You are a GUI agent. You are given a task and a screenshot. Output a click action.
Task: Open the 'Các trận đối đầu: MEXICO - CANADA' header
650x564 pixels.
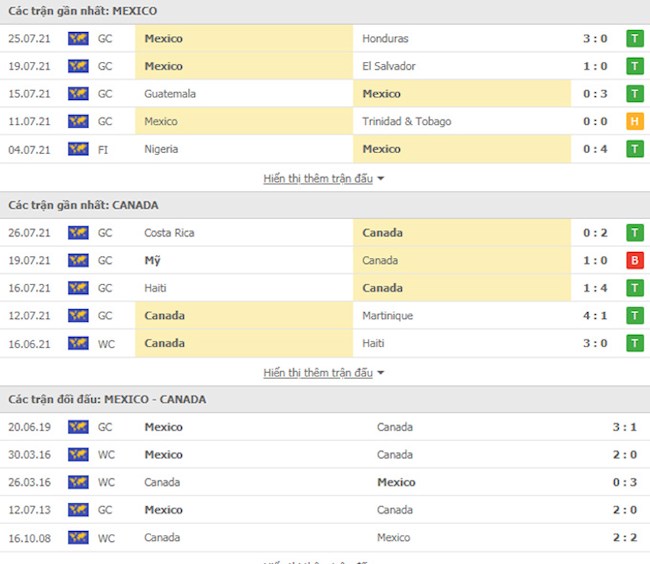click(x=108, y=399)
